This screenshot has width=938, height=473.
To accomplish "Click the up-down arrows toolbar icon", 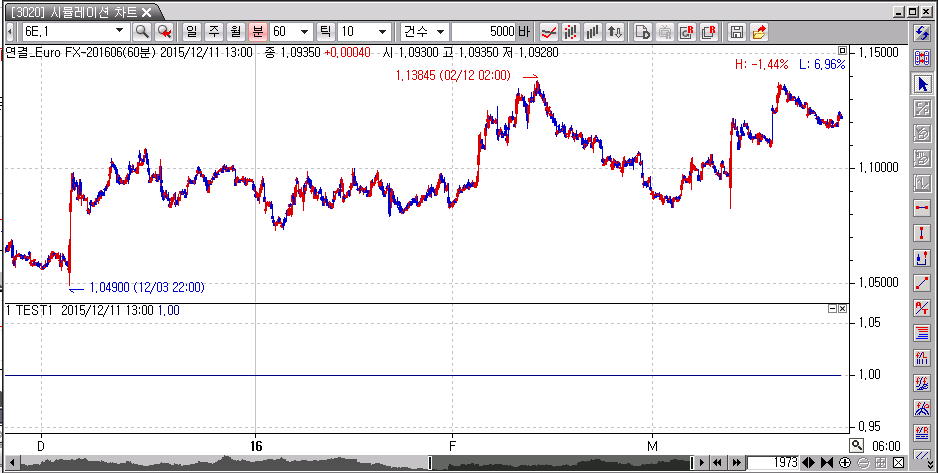I will point(615,32).
